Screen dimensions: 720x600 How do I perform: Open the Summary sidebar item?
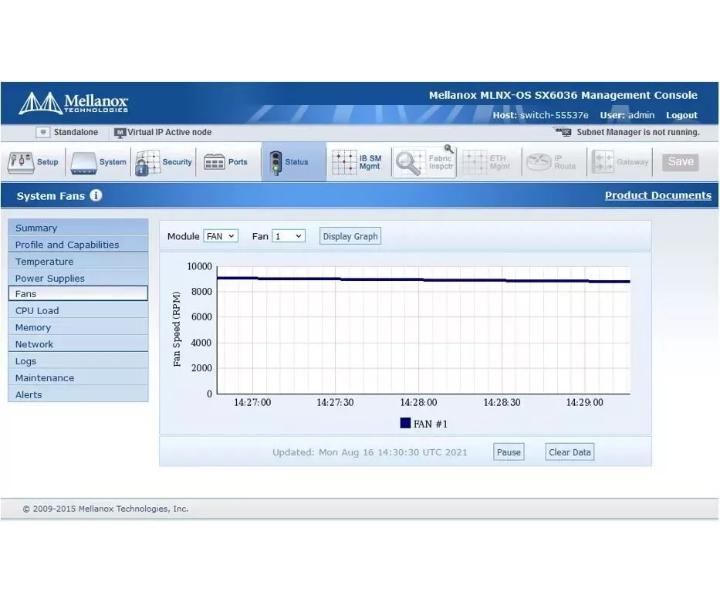(x=78, y=228)
